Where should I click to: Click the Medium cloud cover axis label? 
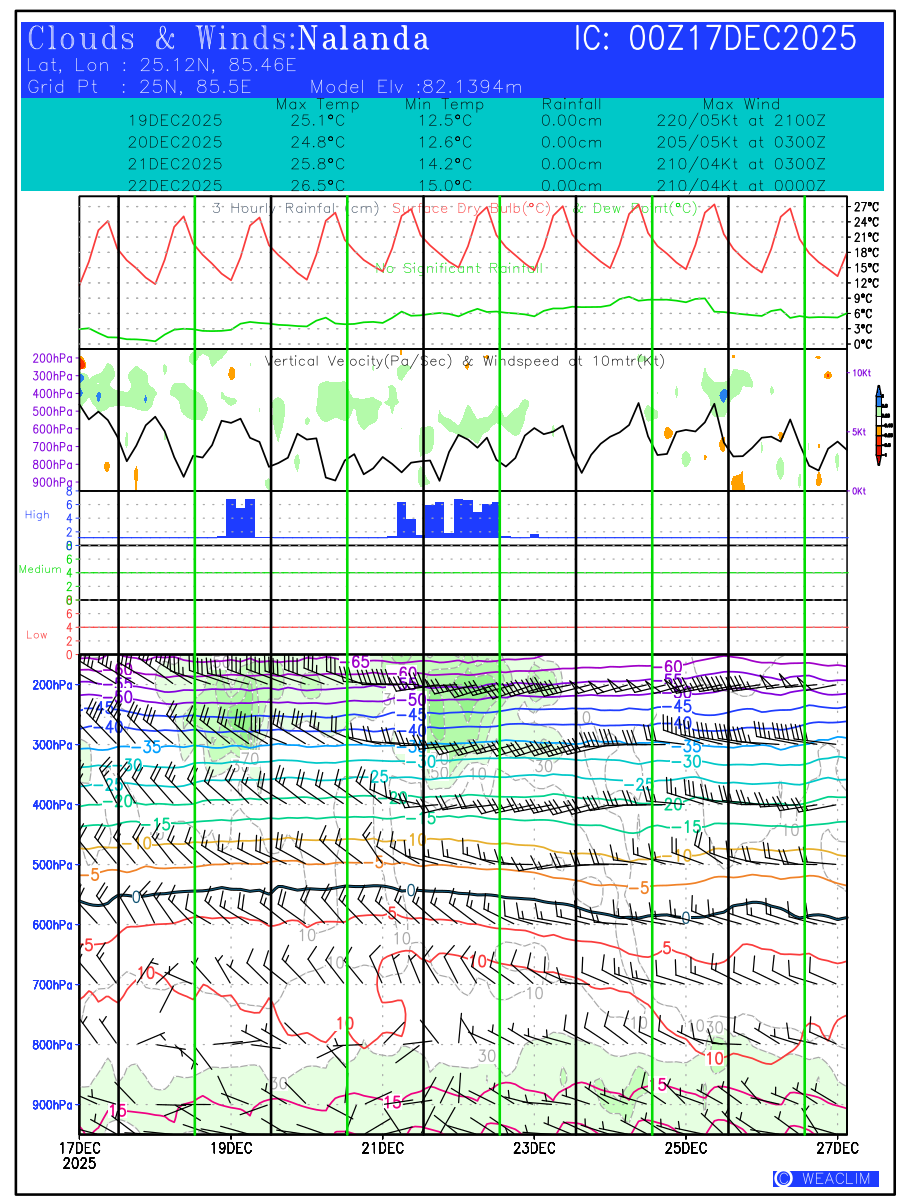(40, 569)
